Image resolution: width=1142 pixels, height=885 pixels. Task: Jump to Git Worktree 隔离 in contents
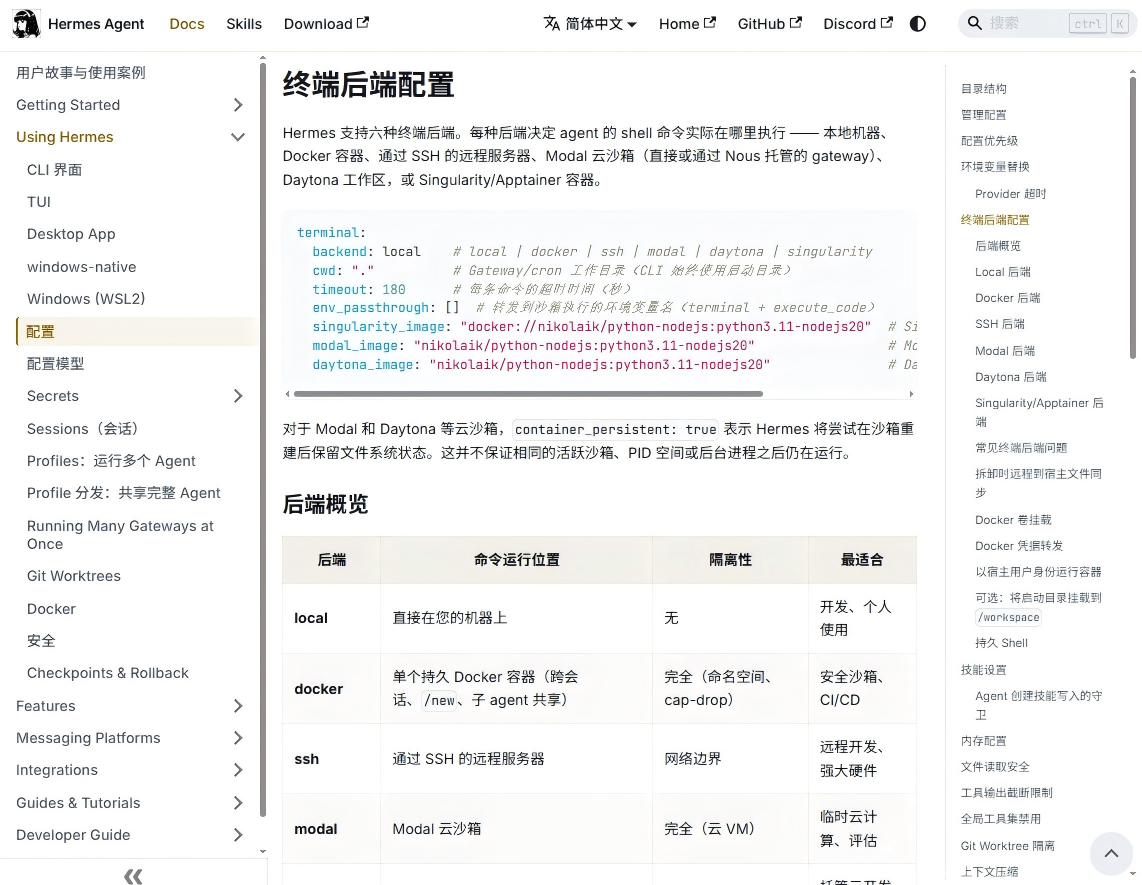click(x=1007, y=845)
